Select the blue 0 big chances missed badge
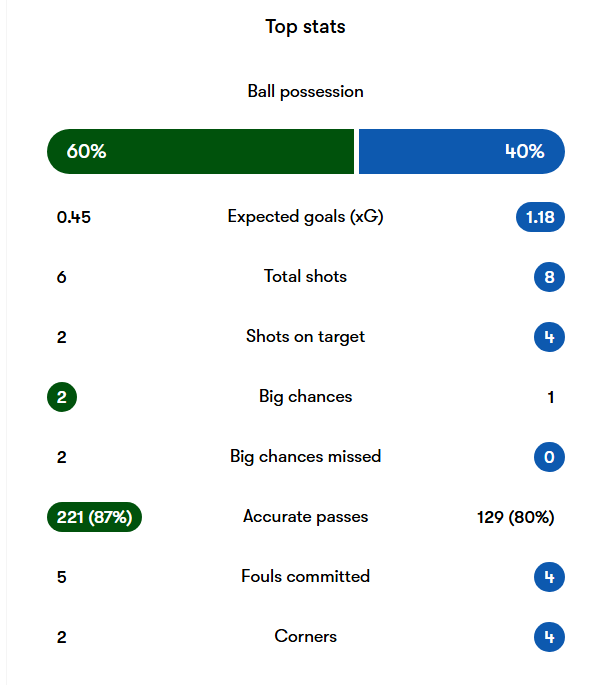This screenshot has width=602, height=685. [x=549, y=457]
